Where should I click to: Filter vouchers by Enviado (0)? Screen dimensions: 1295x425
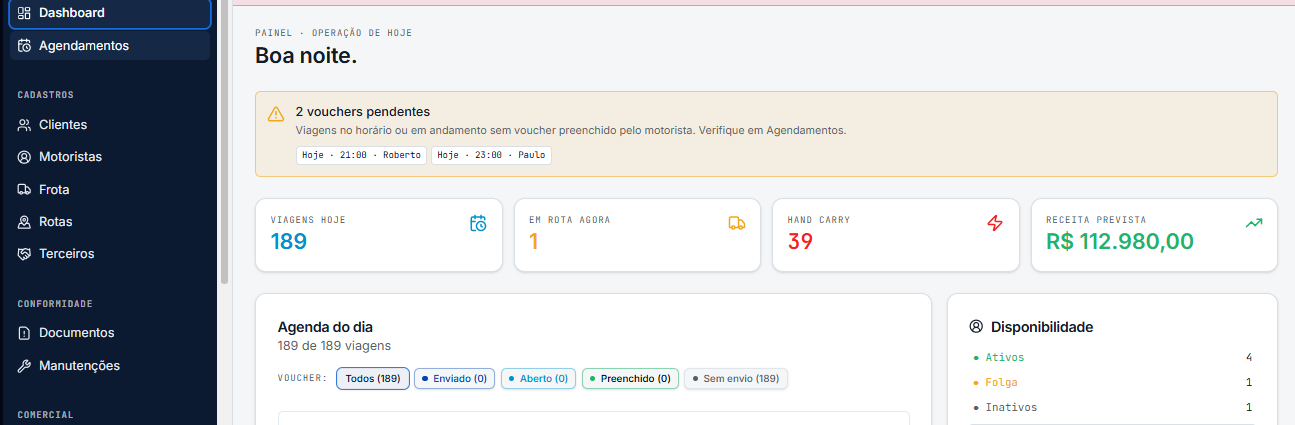pos(454,379)
